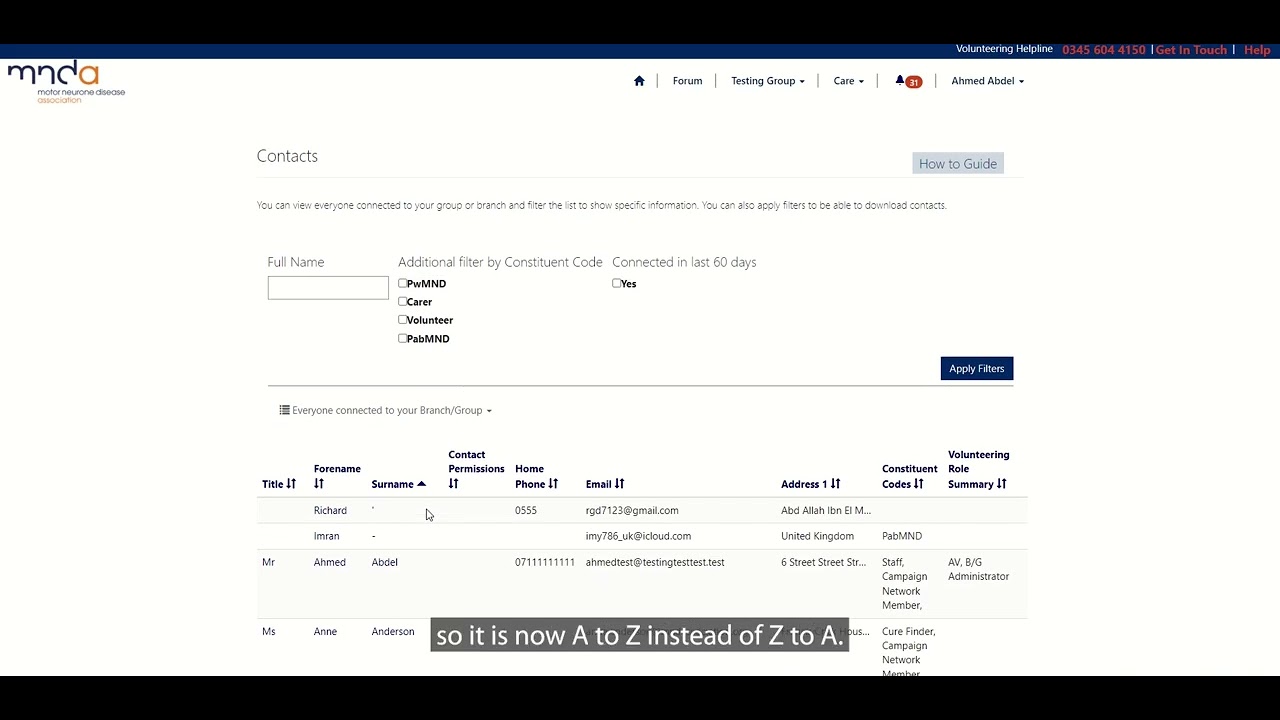Viewport: 1280px width, 720px height.
Task: Tick the Carer checkbox
Action: (402, 301)
